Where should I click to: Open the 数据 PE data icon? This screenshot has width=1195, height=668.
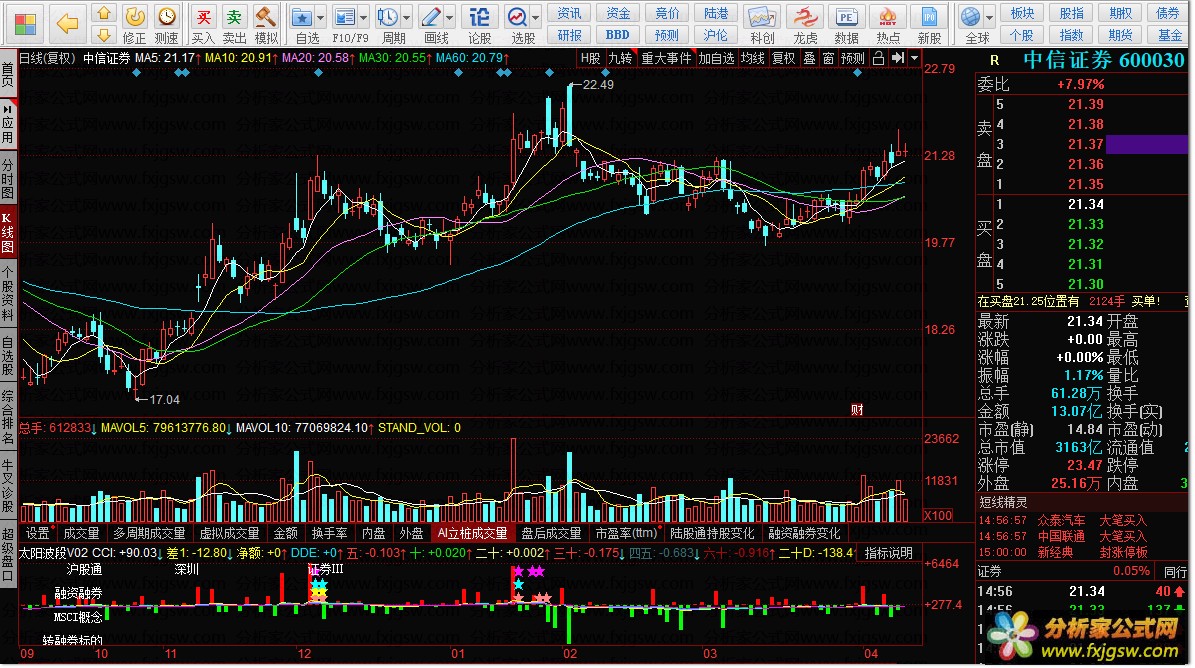click(846, 16)
